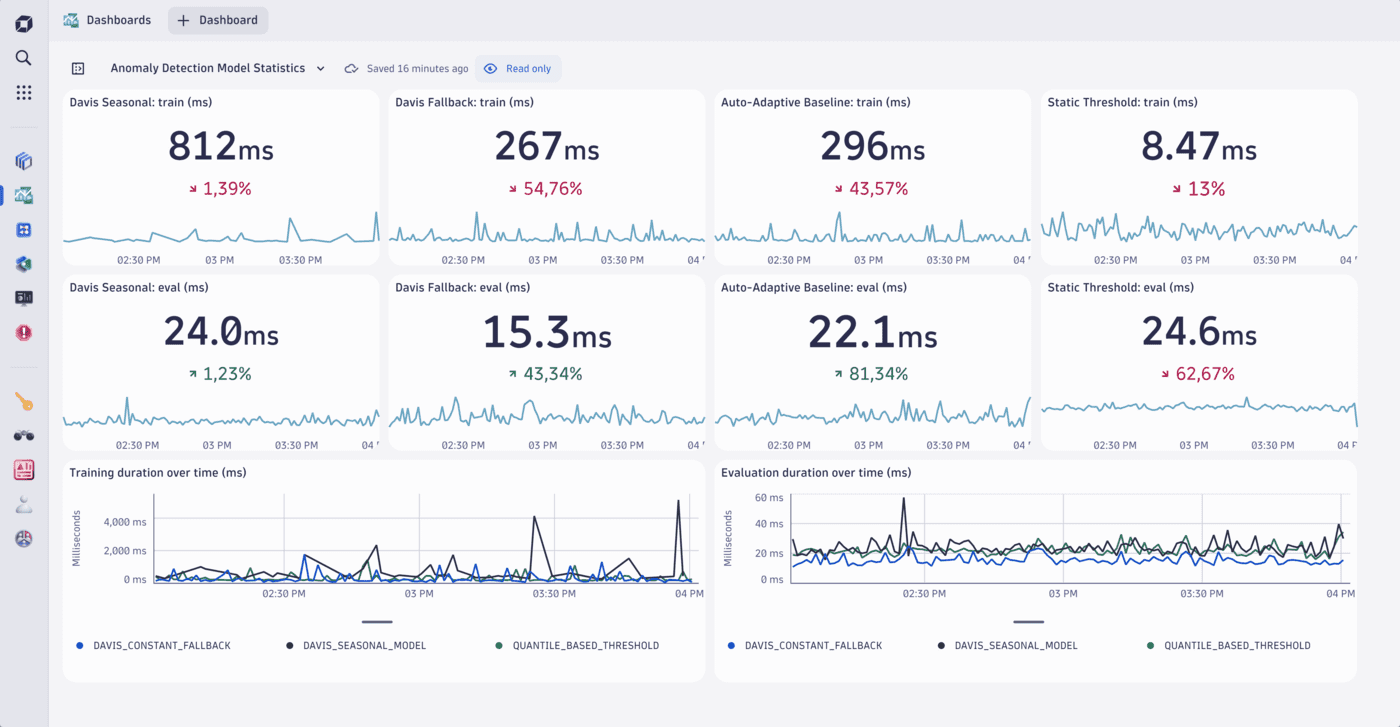Click the Saved 16 minutes ago label
This screenshot has width=1400, height=727.
(x=416, y=68)
